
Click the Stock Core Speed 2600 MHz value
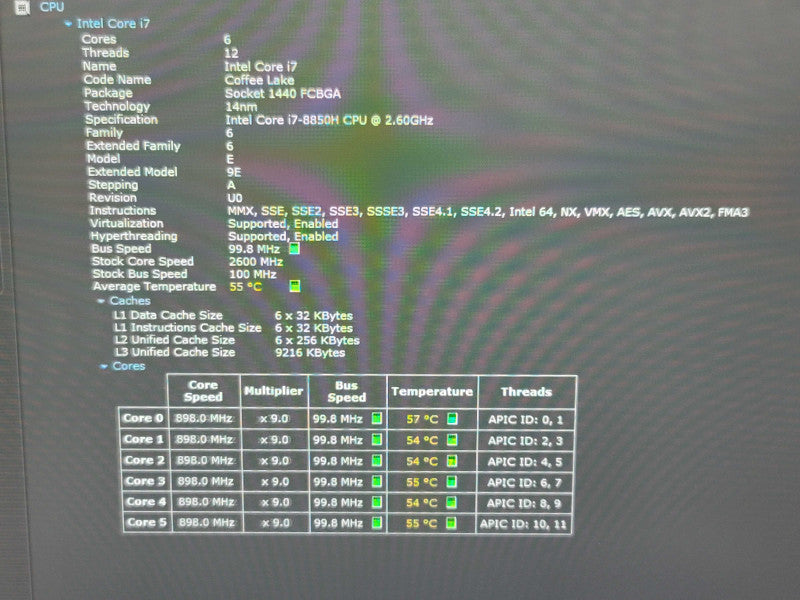[x=256, y=262]
